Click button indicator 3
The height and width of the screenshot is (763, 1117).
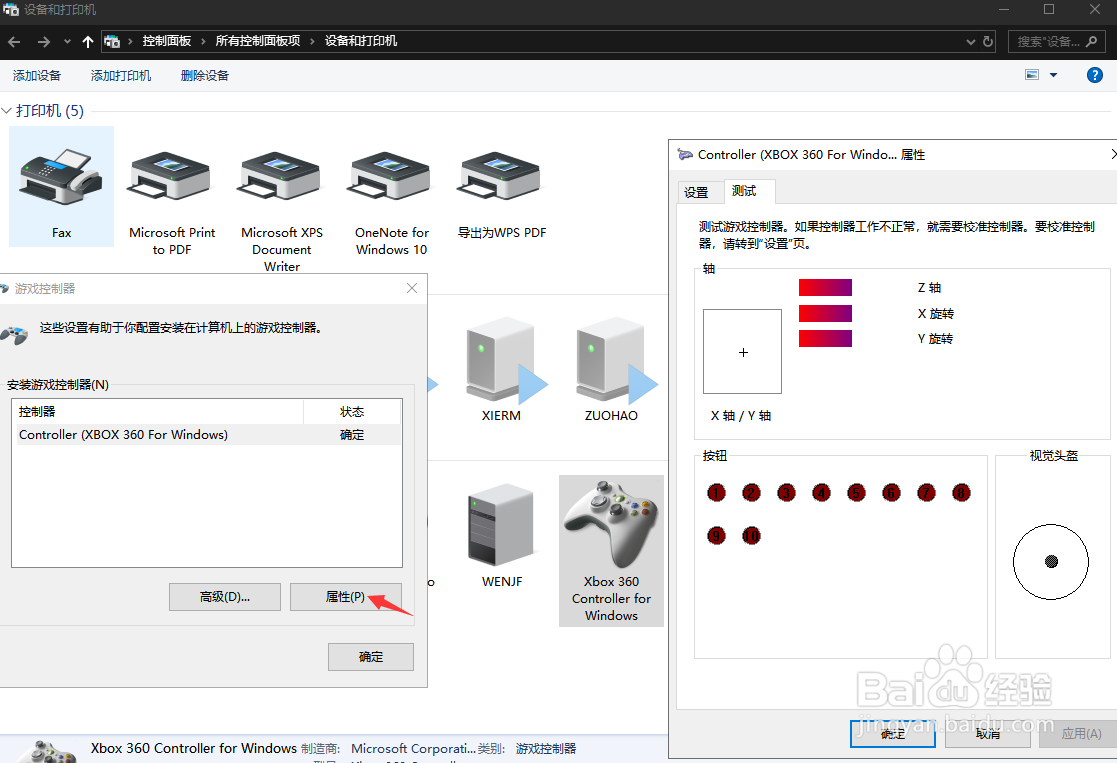[x=786, y=492]
